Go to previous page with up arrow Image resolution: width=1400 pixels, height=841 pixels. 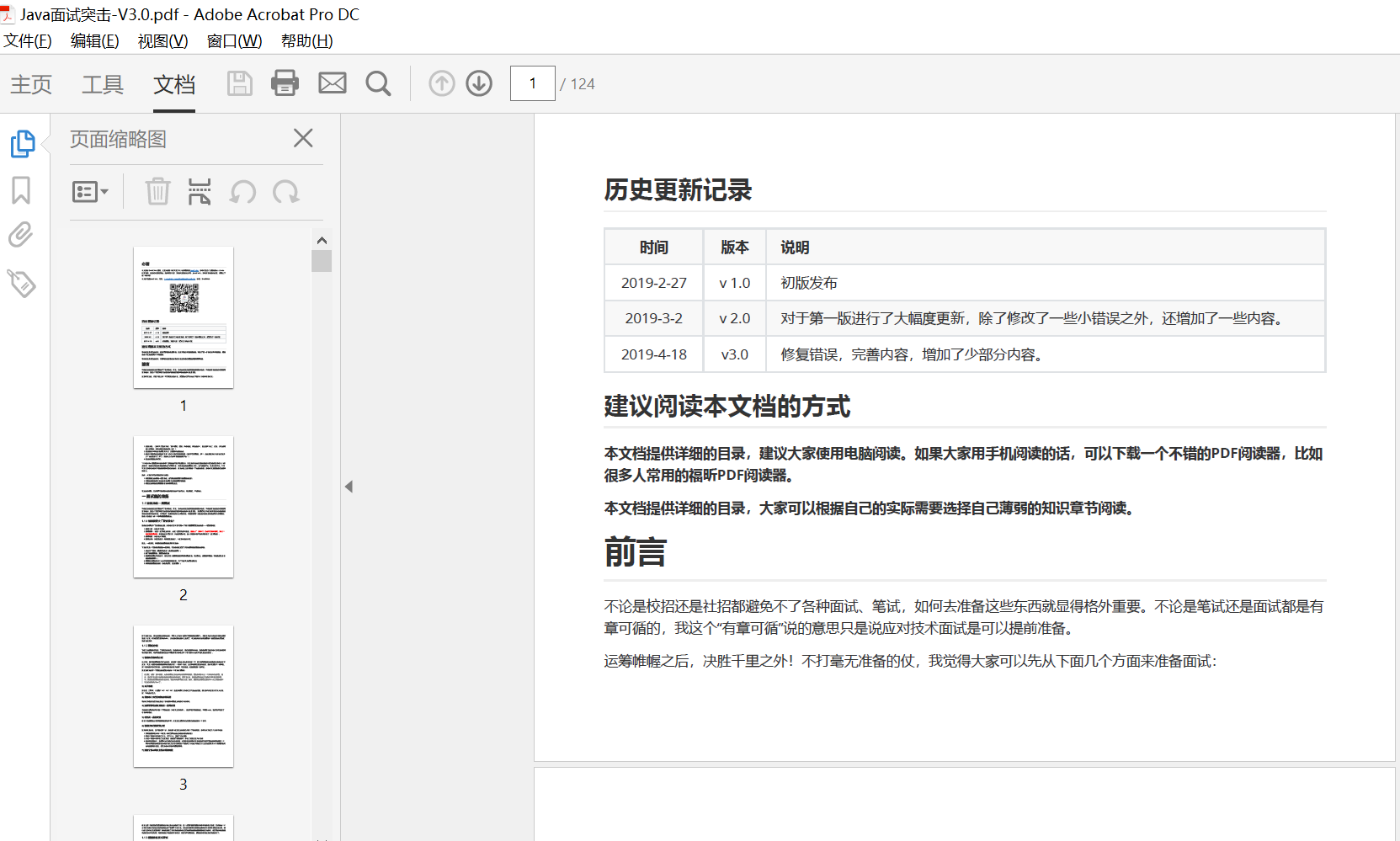tap(441, 83)
